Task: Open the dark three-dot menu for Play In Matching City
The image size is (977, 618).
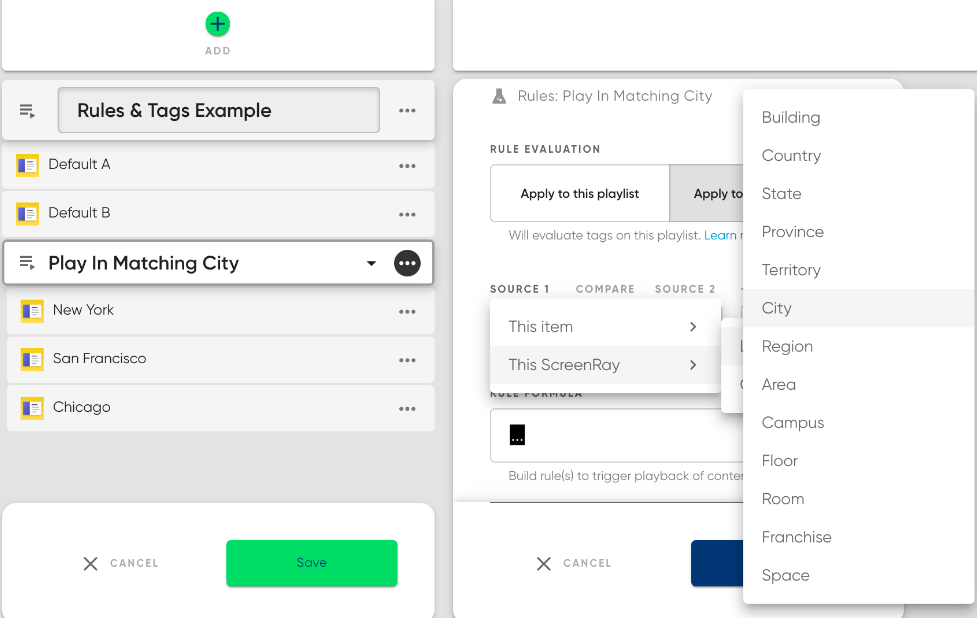Action: click(407, 263)
